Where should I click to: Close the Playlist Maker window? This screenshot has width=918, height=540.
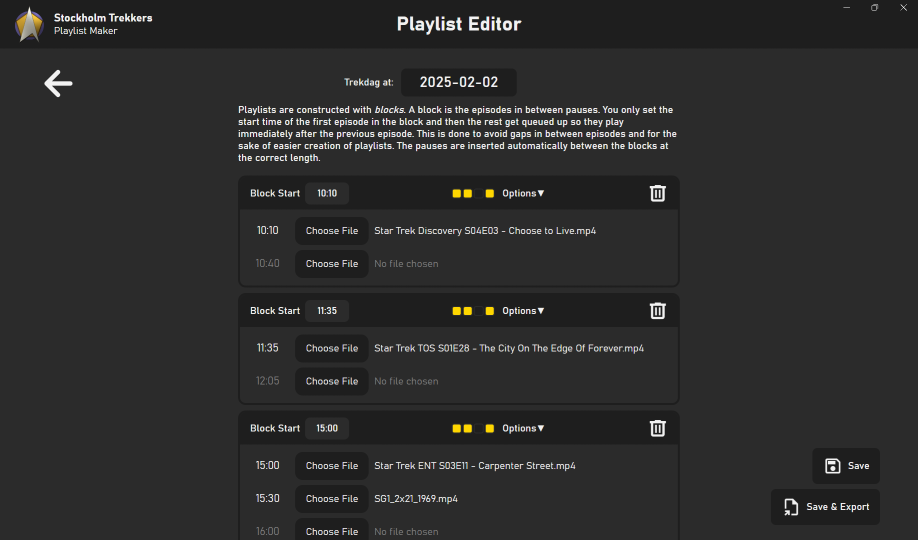point(903,8)
